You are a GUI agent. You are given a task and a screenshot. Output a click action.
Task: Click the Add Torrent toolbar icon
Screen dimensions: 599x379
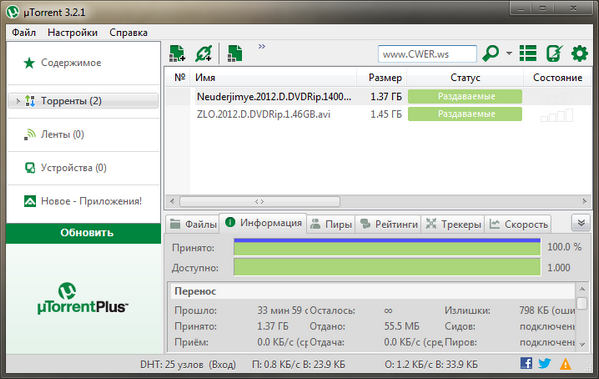pos(177,53)
